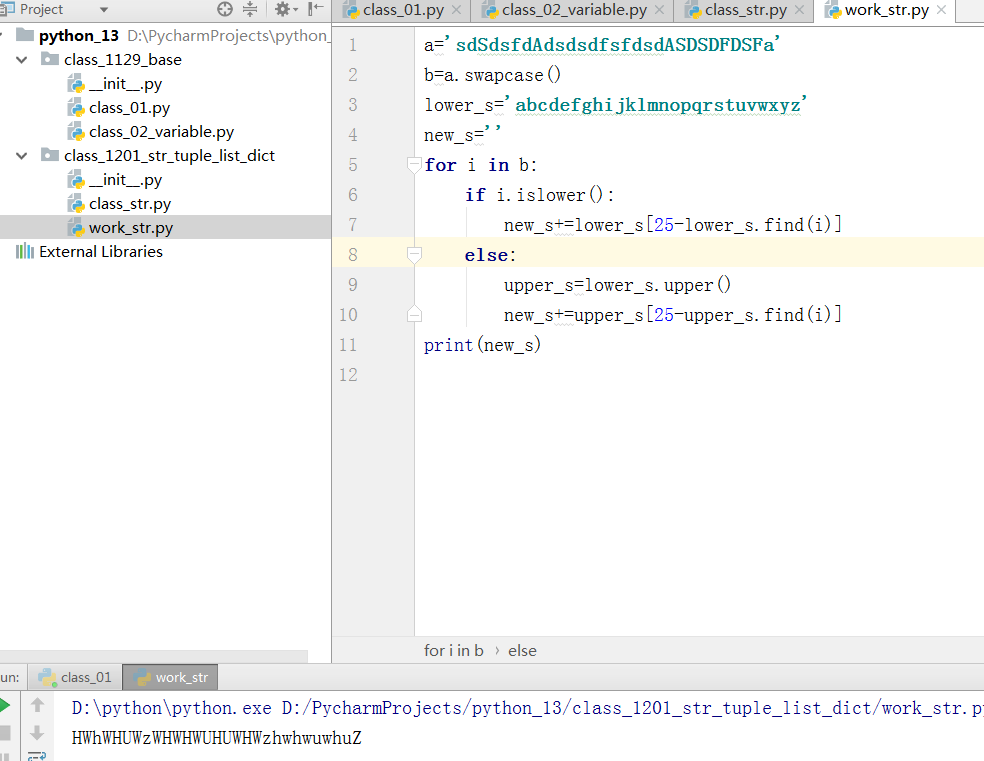Open the Project view dropdown

[x=104, y=10]
